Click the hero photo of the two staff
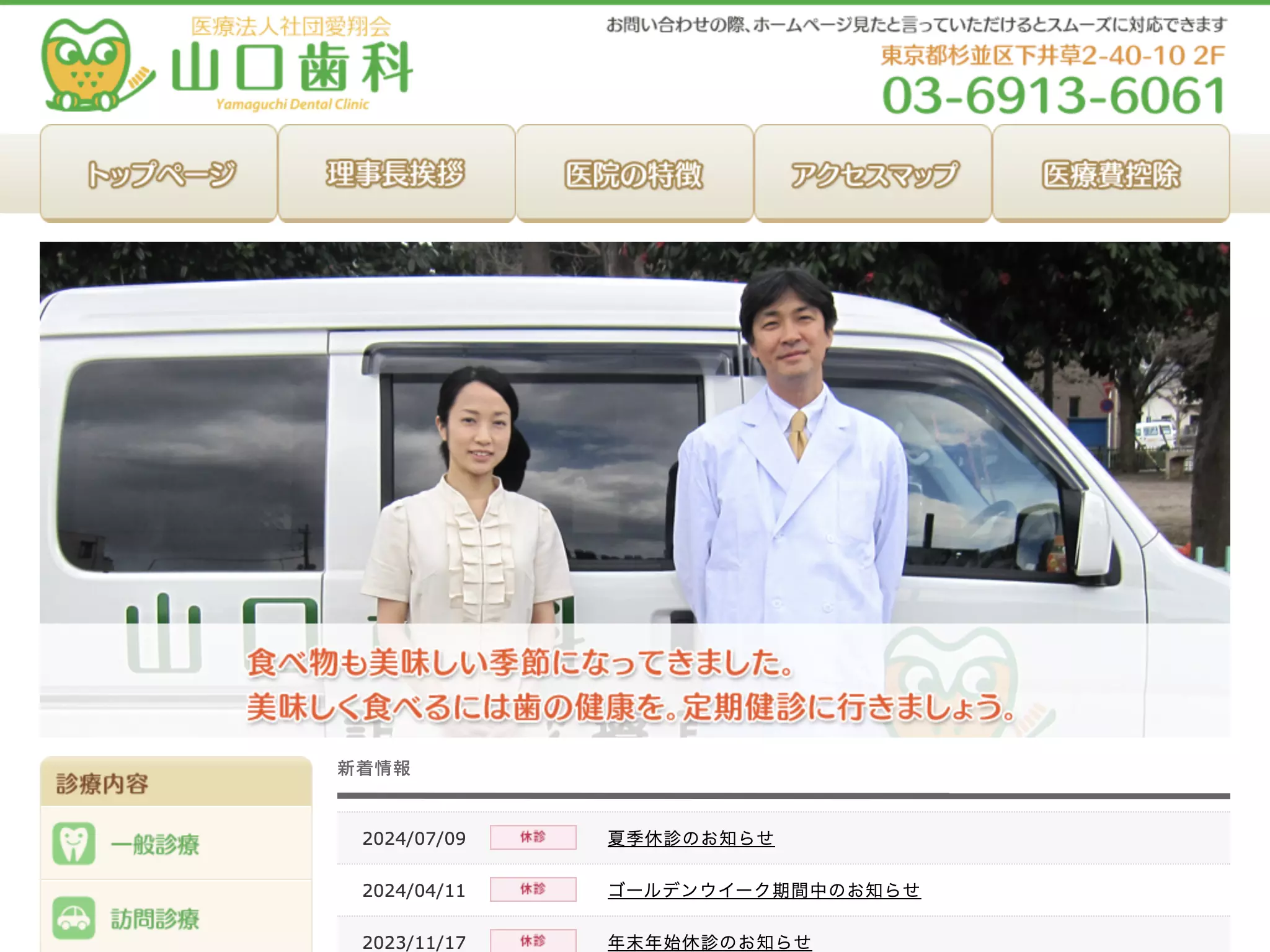This screenshot has height=952, width=1270. [x=635, y=490]
